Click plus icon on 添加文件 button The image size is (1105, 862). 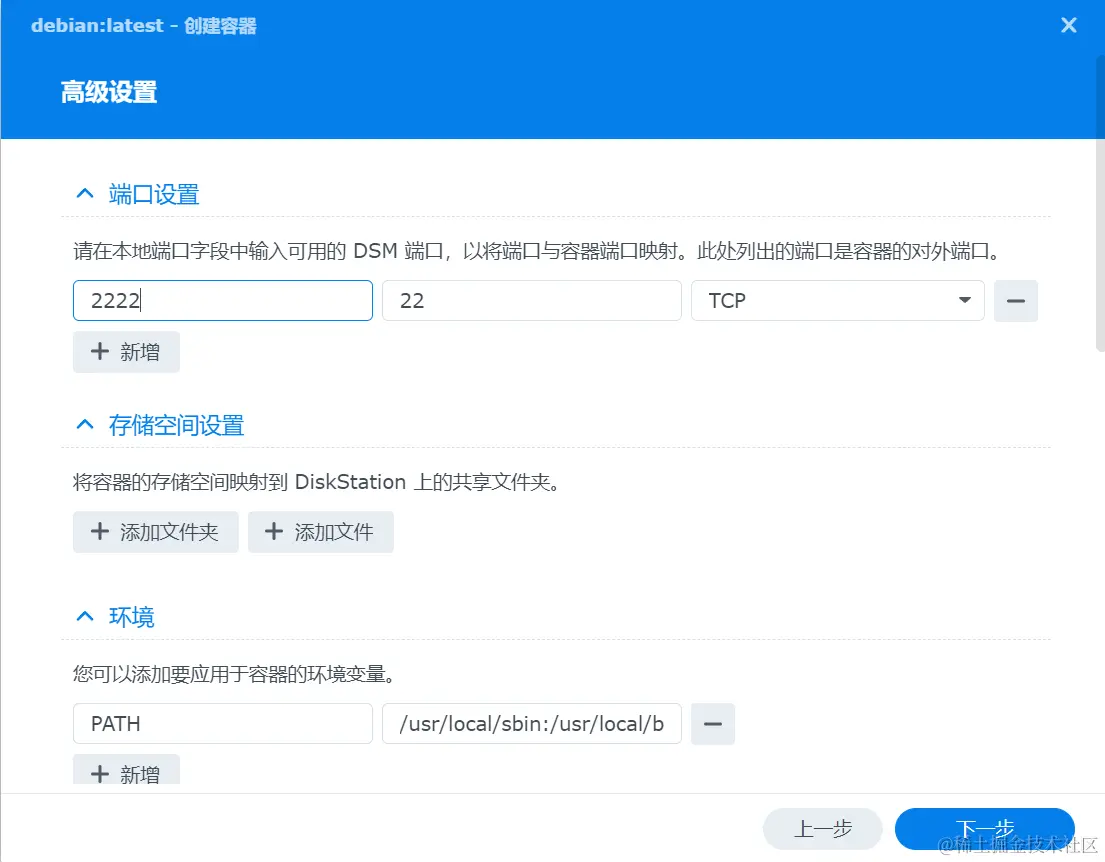click(273, 531)
